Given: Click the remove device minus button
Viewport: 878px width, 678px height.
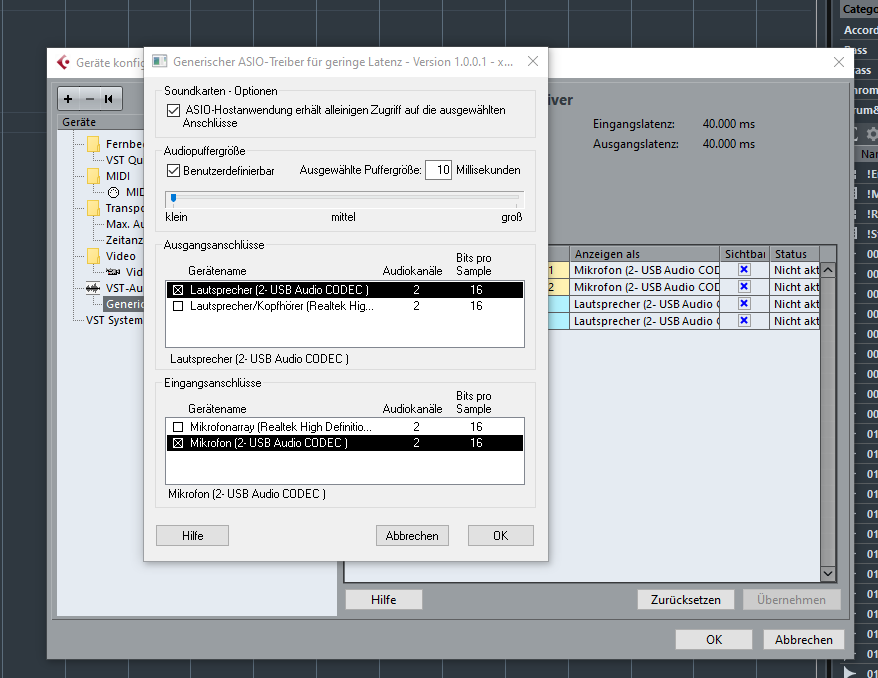Looking at the screenshot, I should 90,99.
